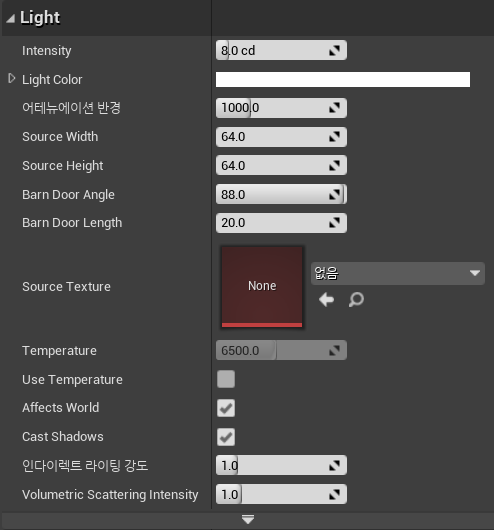Image resolution: width=494 pixels, height=530 pixels.
Task: Show advanced Light properties arrow
Action: pos(248,520)
